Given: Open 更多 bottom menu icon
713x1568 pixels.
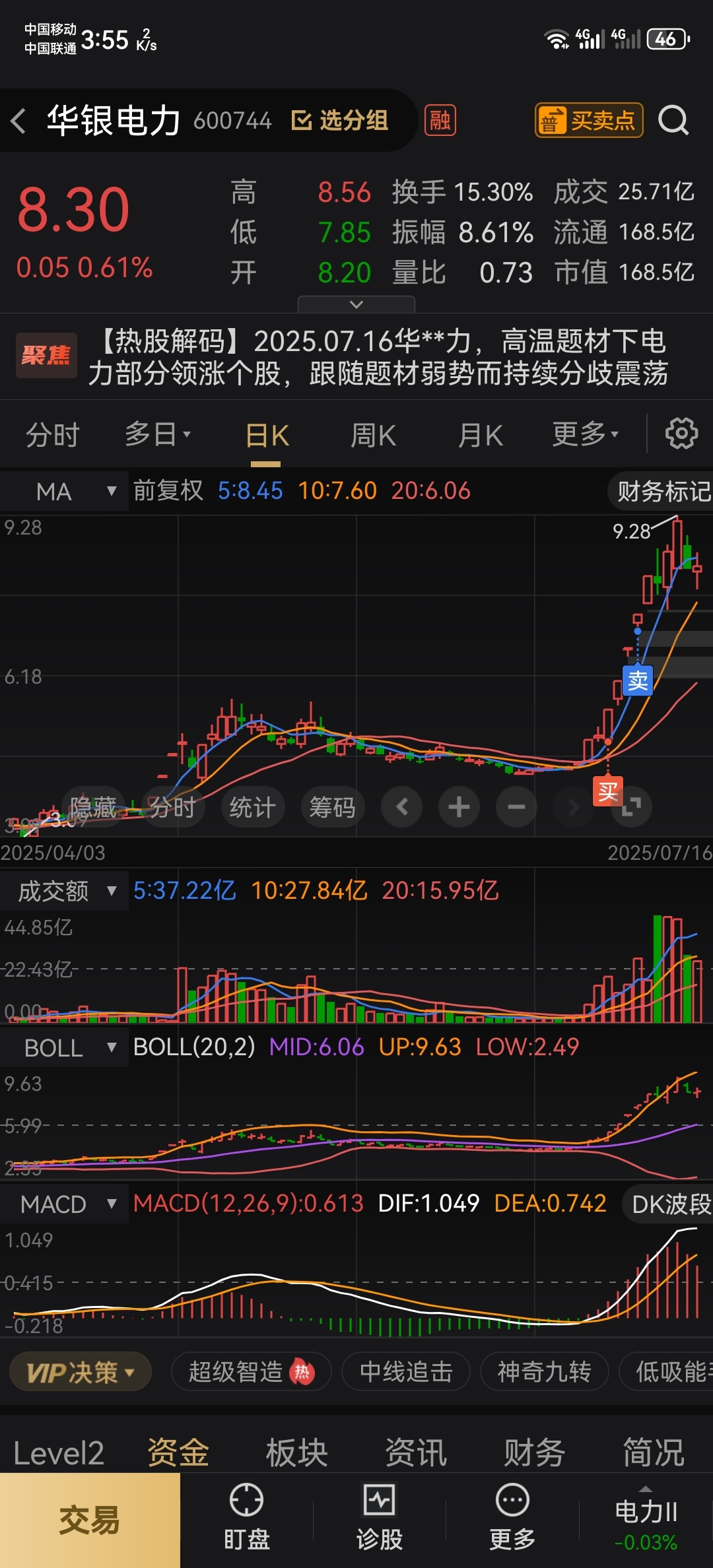Looking at the screenshot, I should coord(512,1518).
